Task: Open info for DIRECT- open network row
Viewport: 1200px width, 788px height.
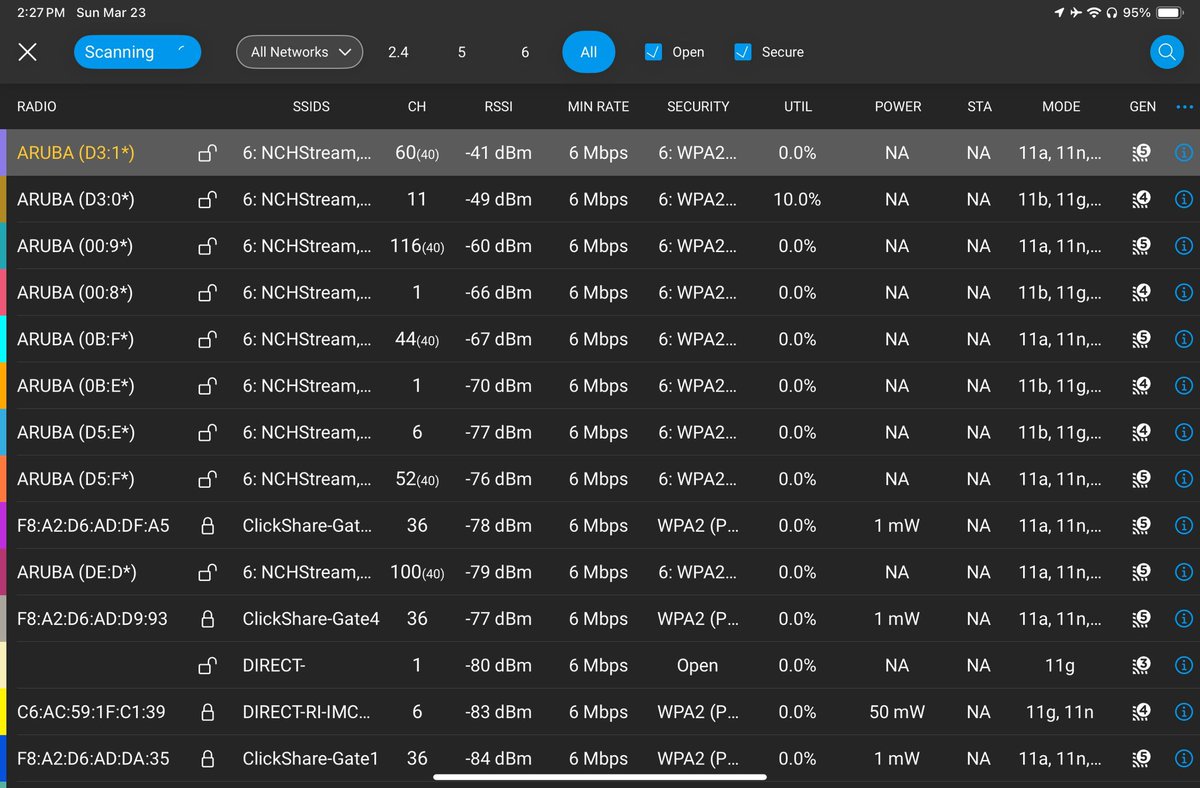Action: pos(1184,665)
